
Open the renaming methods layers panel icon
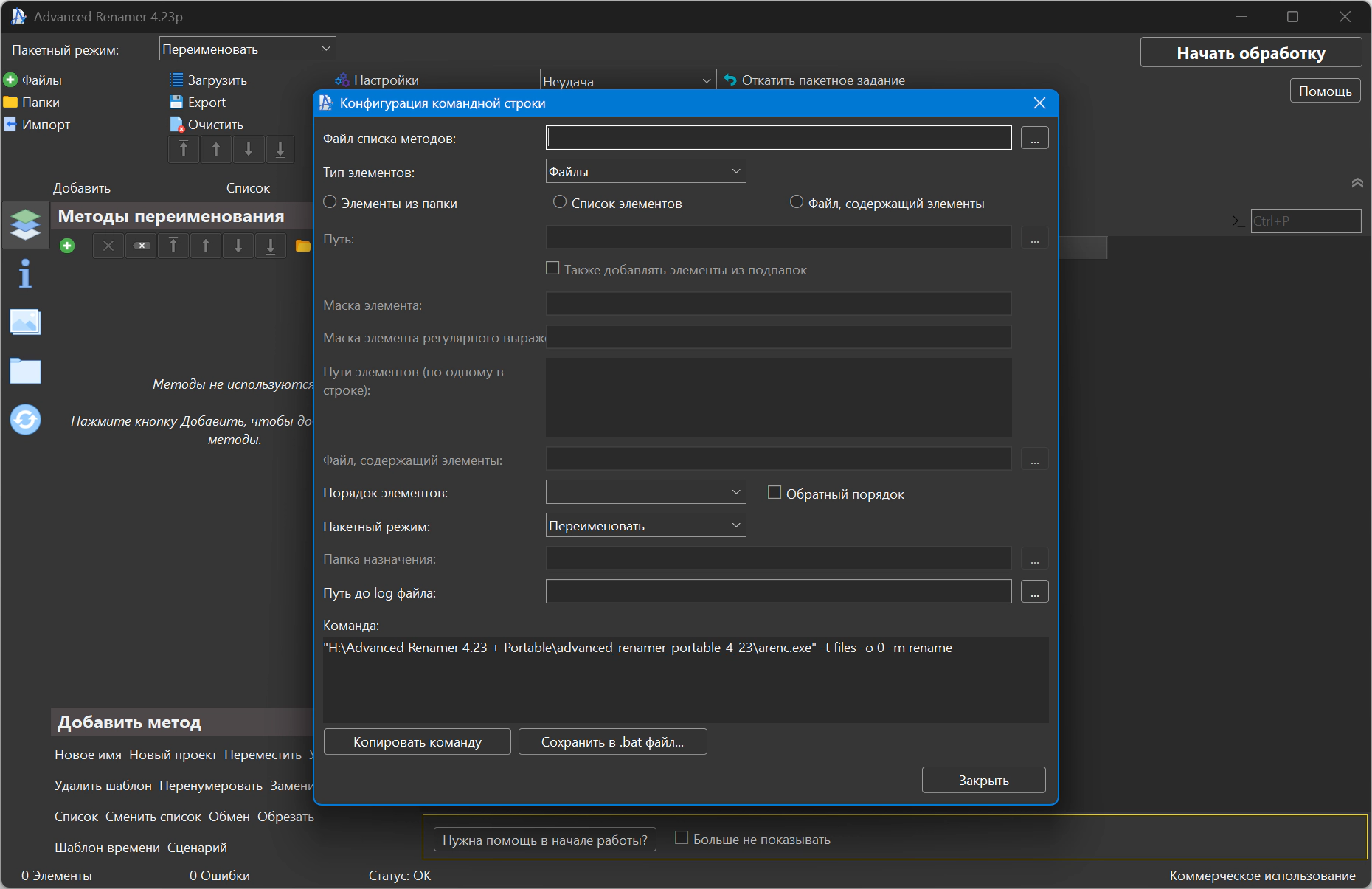coord(25,224)
